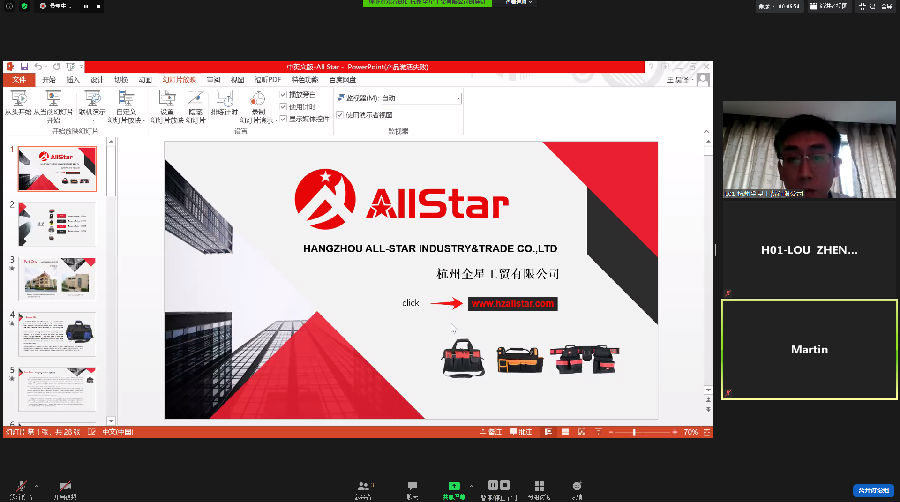This screenshot has width=900, height=502.
Task: Switch to Slide Sorter view icon
Action: [x=565, y=432]
